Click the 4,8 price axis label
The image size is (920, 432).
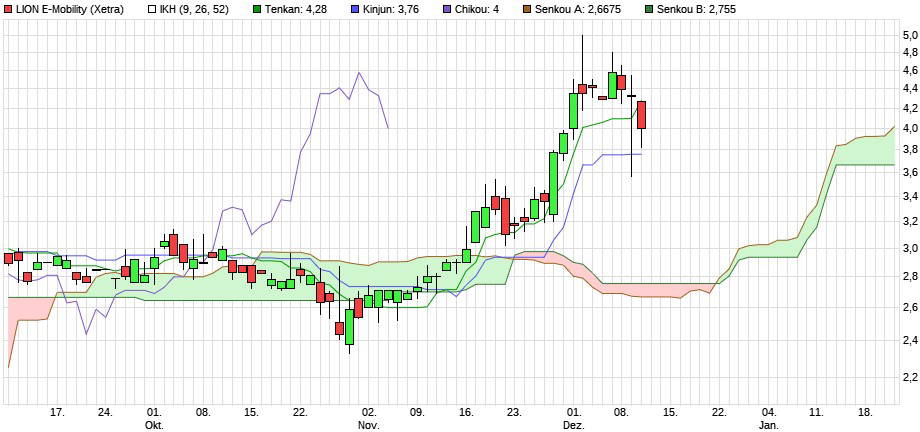click(x=910, y=52)
